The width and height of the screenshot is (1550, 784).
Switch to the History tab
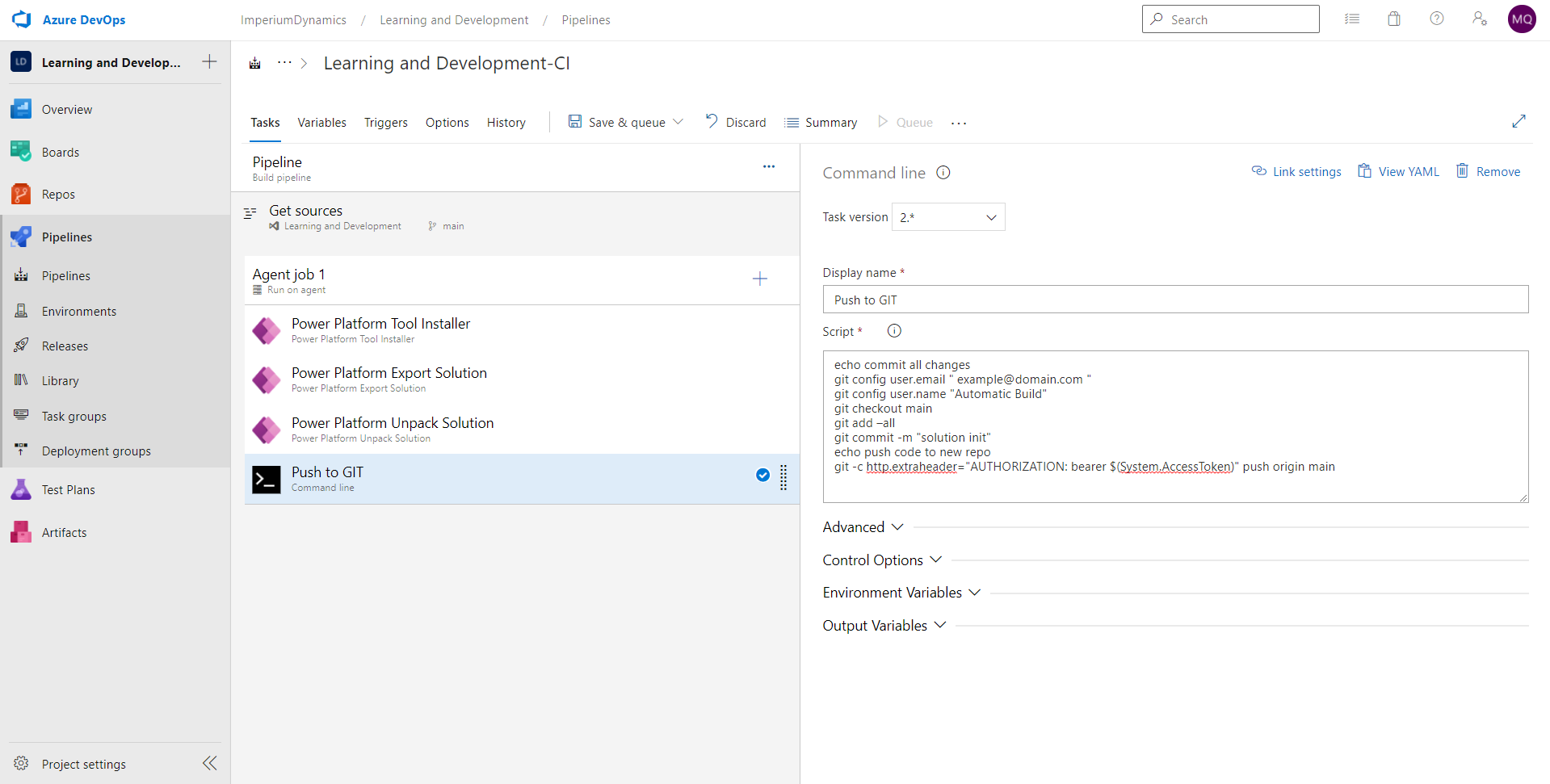click(506, 122)
